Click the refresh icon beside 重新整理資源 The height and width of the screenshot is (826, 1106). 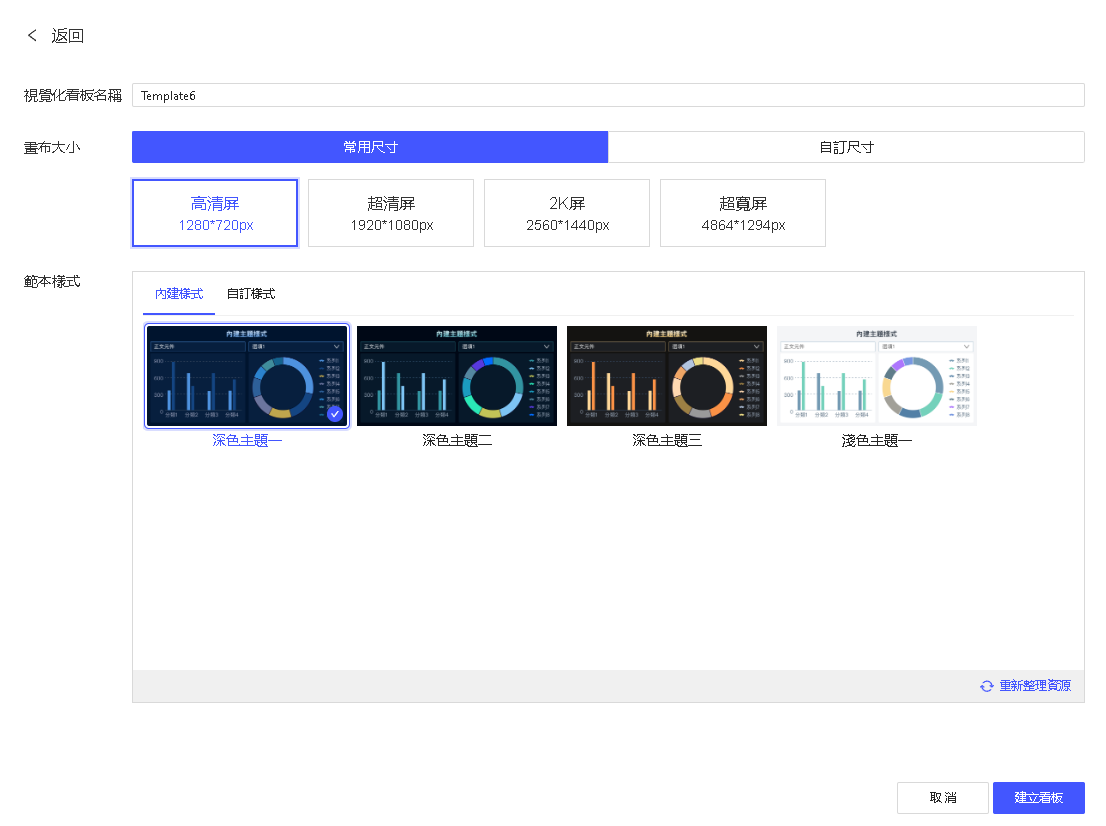pos(987,686)
